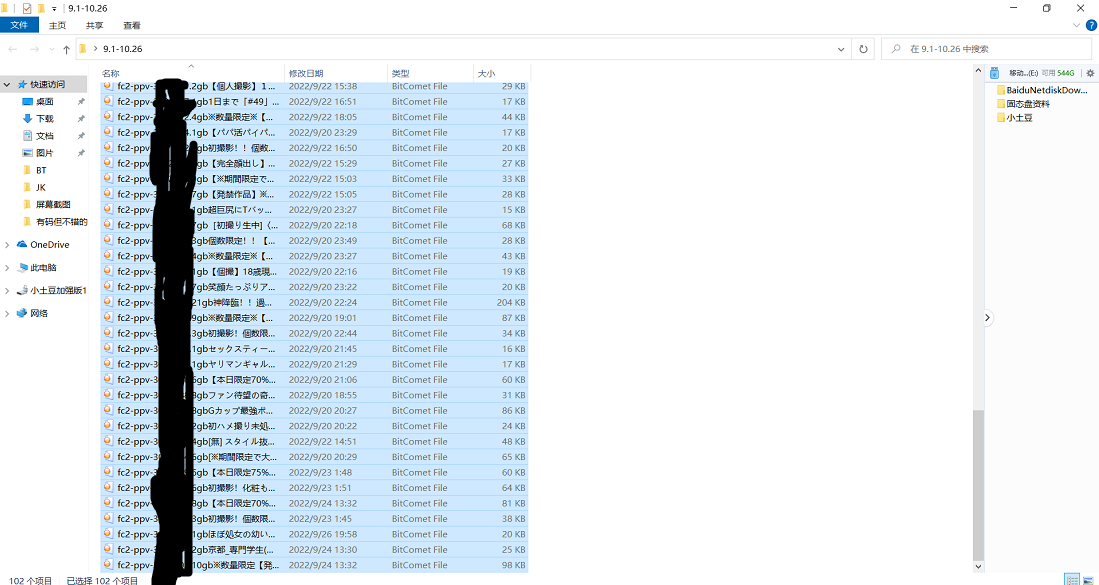1099x585 pixels.
Task: Open the 文件 menu tab
Action: point(20,25)
